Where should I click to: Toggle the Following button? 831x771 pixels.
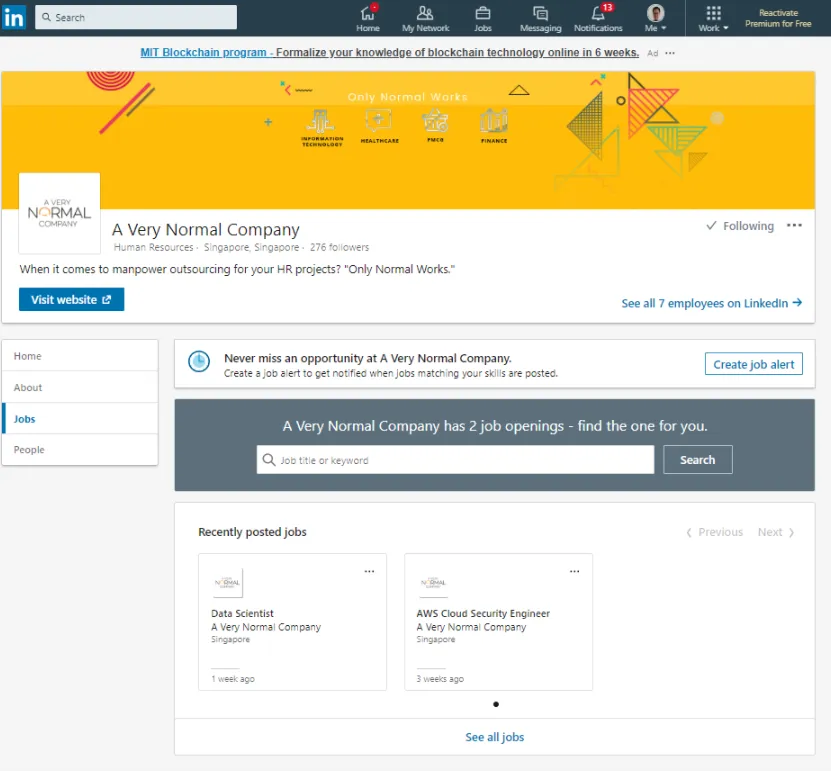pos(740,226)
